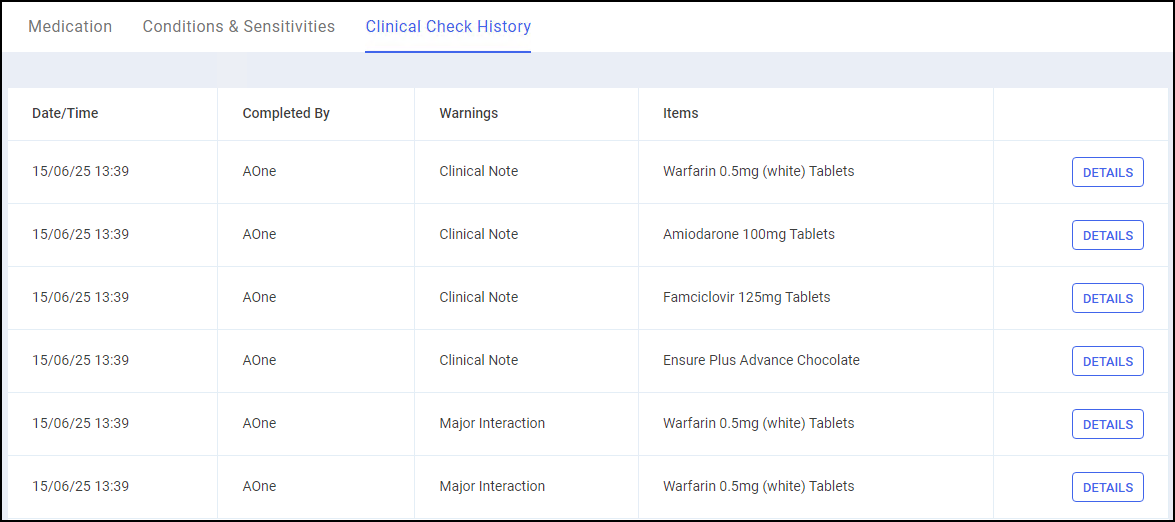
Task: Click the Warnings column header
Action: pyautogui.click(x=468, y=113)
